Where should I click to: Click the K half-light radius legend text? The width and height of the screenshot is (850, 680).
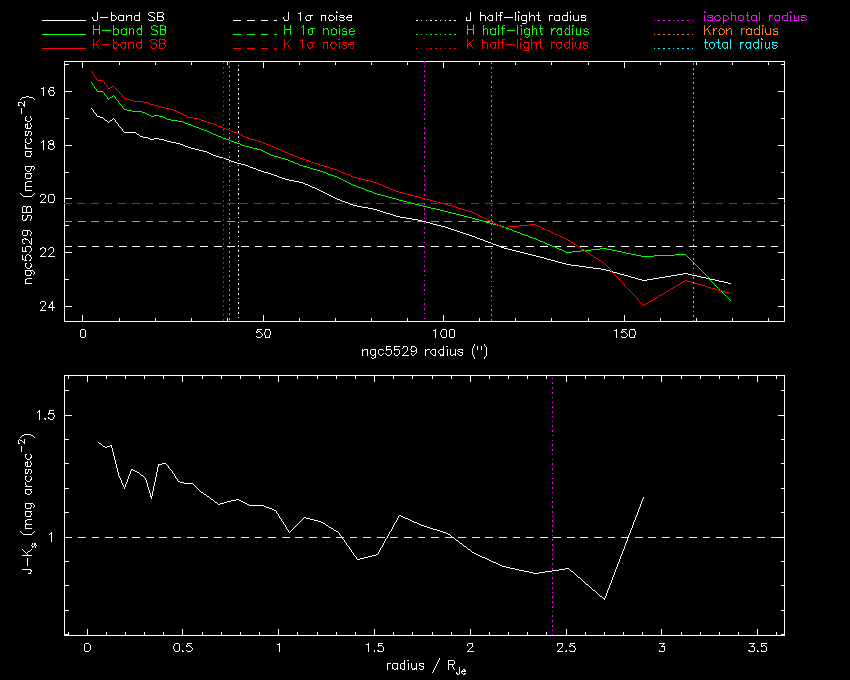click(527, 45)
